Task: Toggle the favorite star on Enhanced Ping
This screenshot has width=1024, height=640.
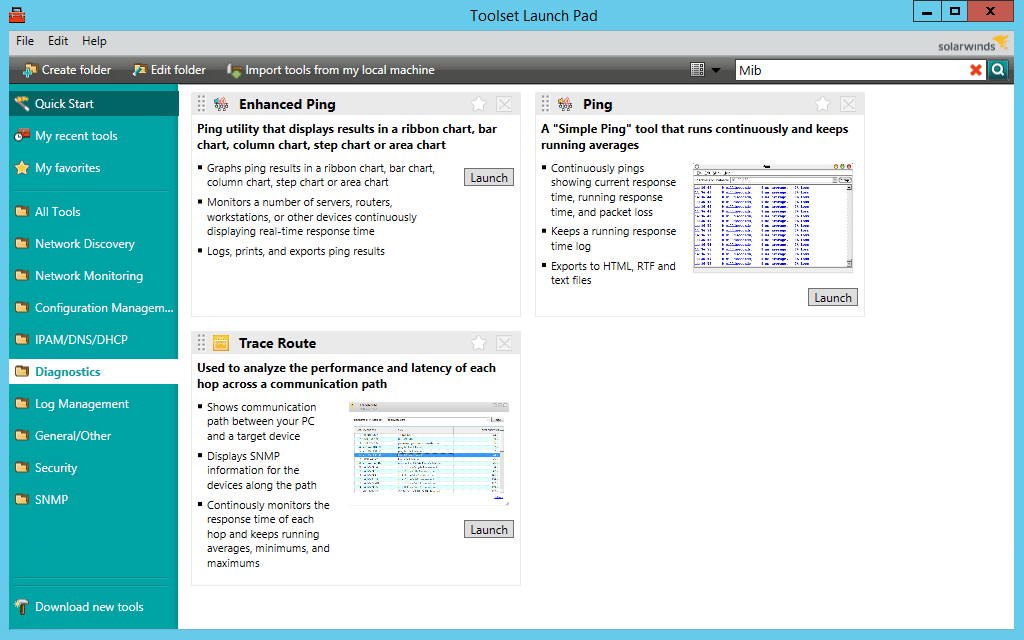Action: pyautogui.click(x=478, y=103)
